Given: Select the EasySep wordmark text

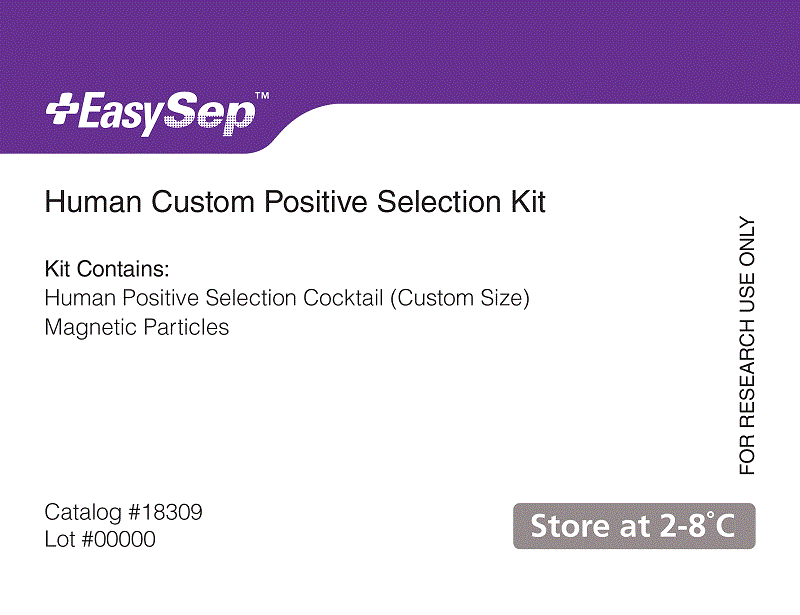Looking at the screenshot, I should click(166, 113).
